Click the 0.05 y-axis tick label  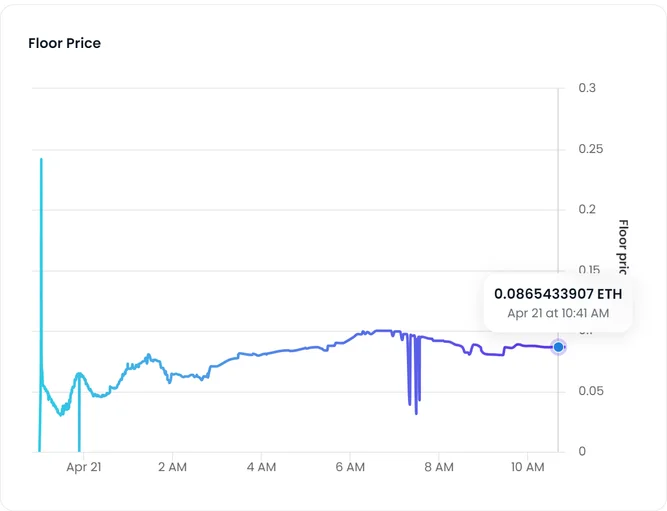tap(591, 391)
